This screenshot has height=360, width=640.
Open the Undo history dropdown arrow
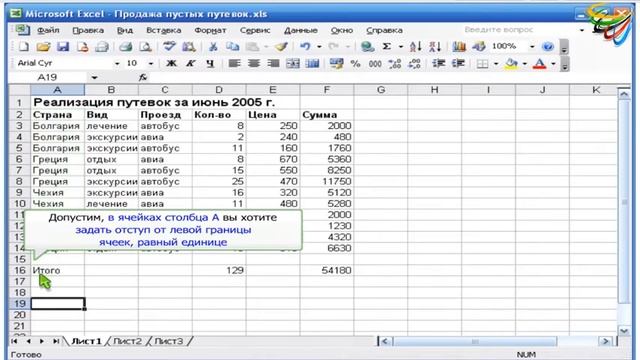coord(319,47)
